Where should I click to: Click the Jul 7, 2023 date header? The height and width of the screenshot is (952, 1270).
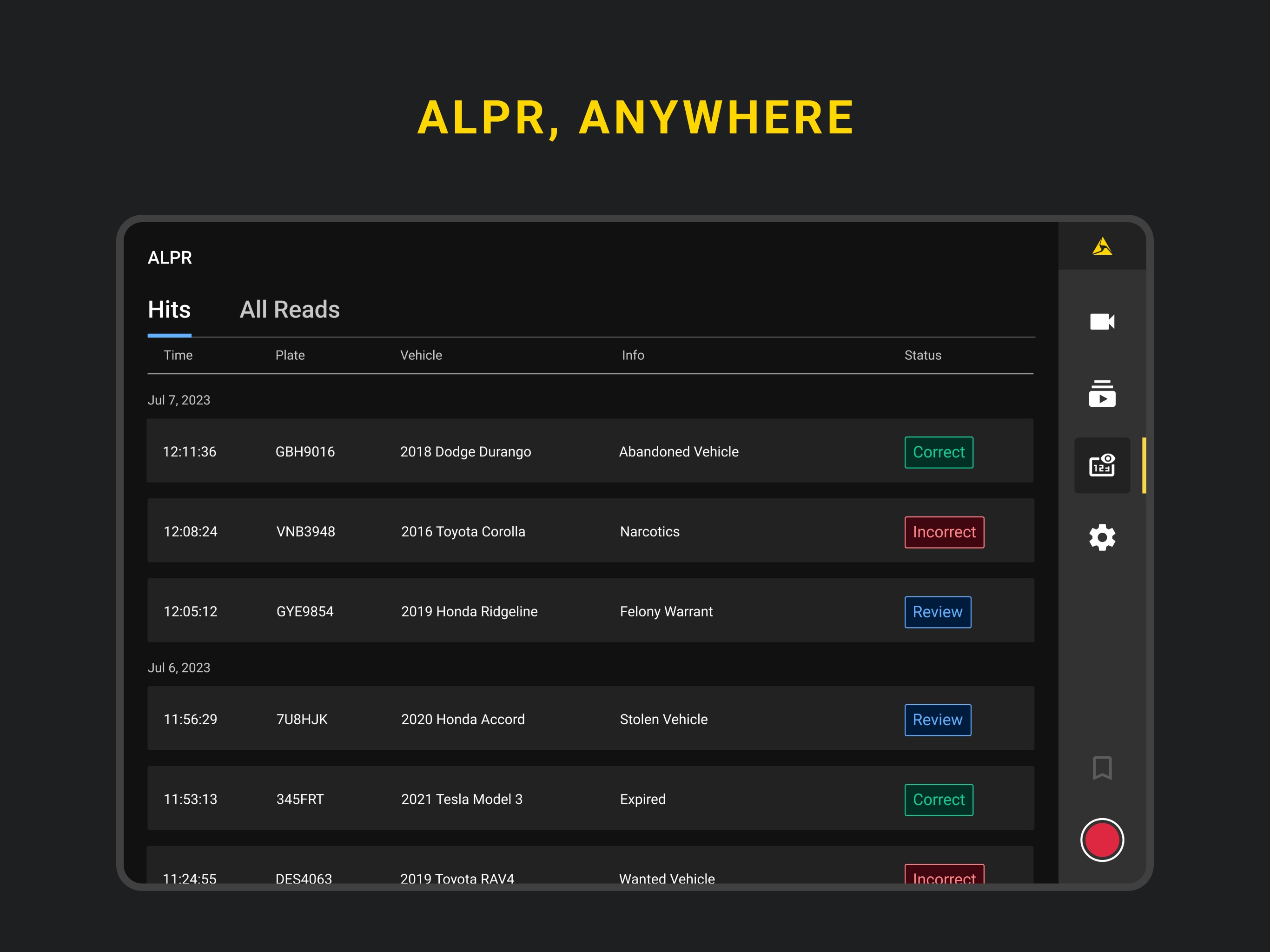tap(179, 400)
